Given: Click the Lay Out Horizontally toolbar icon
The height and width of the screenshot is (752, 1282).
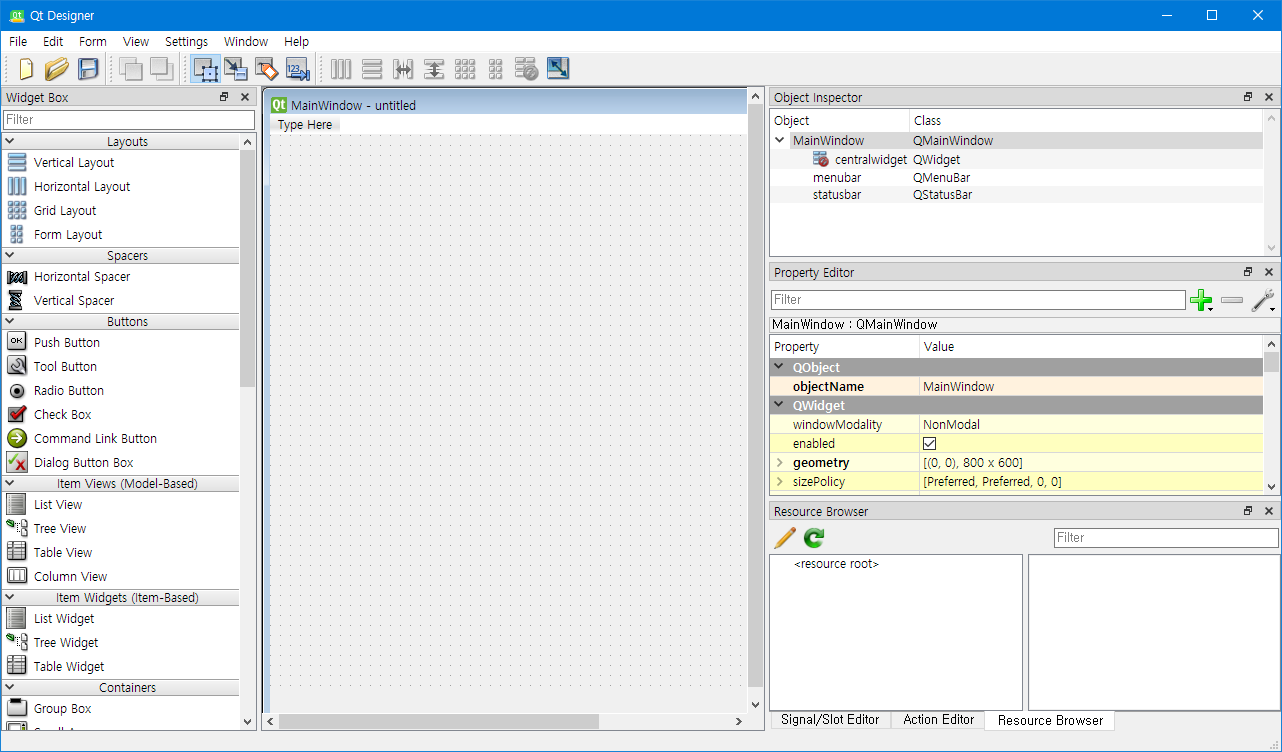Looking at the screenshot, I should click(x=341, y=69).
